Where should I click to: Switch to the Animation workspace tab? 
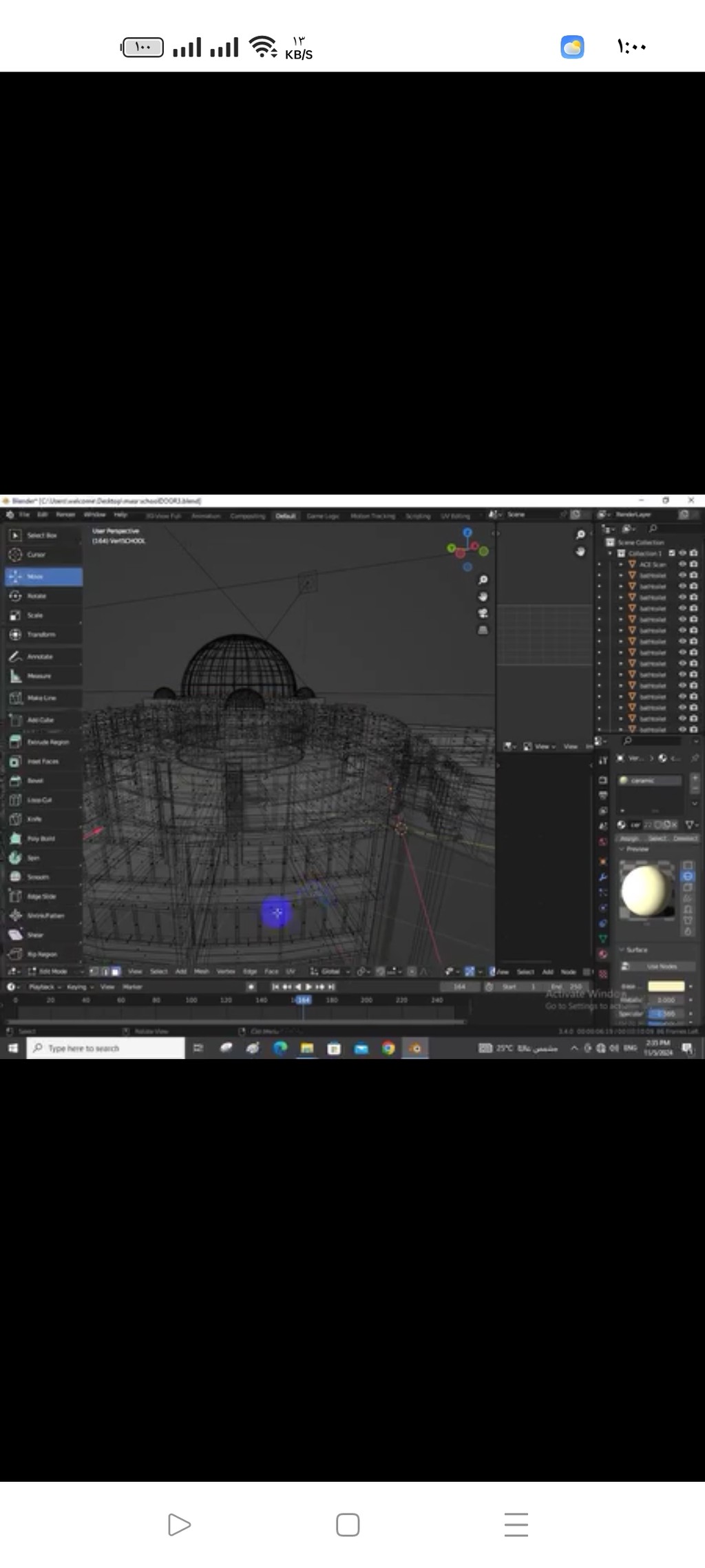coord(205,515)
